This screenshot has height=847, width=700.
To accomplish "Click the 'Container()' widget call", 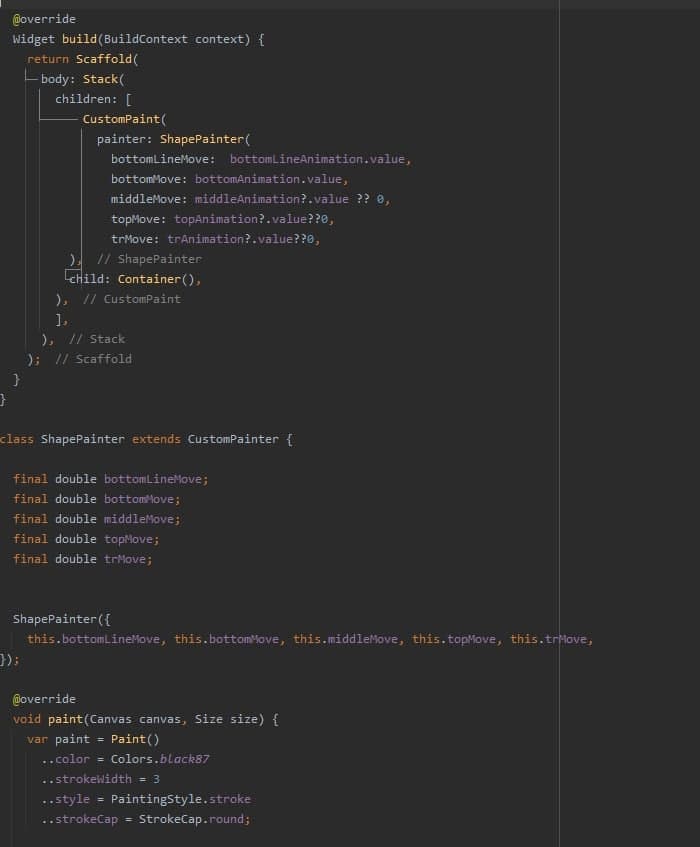I will pos(156,279).
